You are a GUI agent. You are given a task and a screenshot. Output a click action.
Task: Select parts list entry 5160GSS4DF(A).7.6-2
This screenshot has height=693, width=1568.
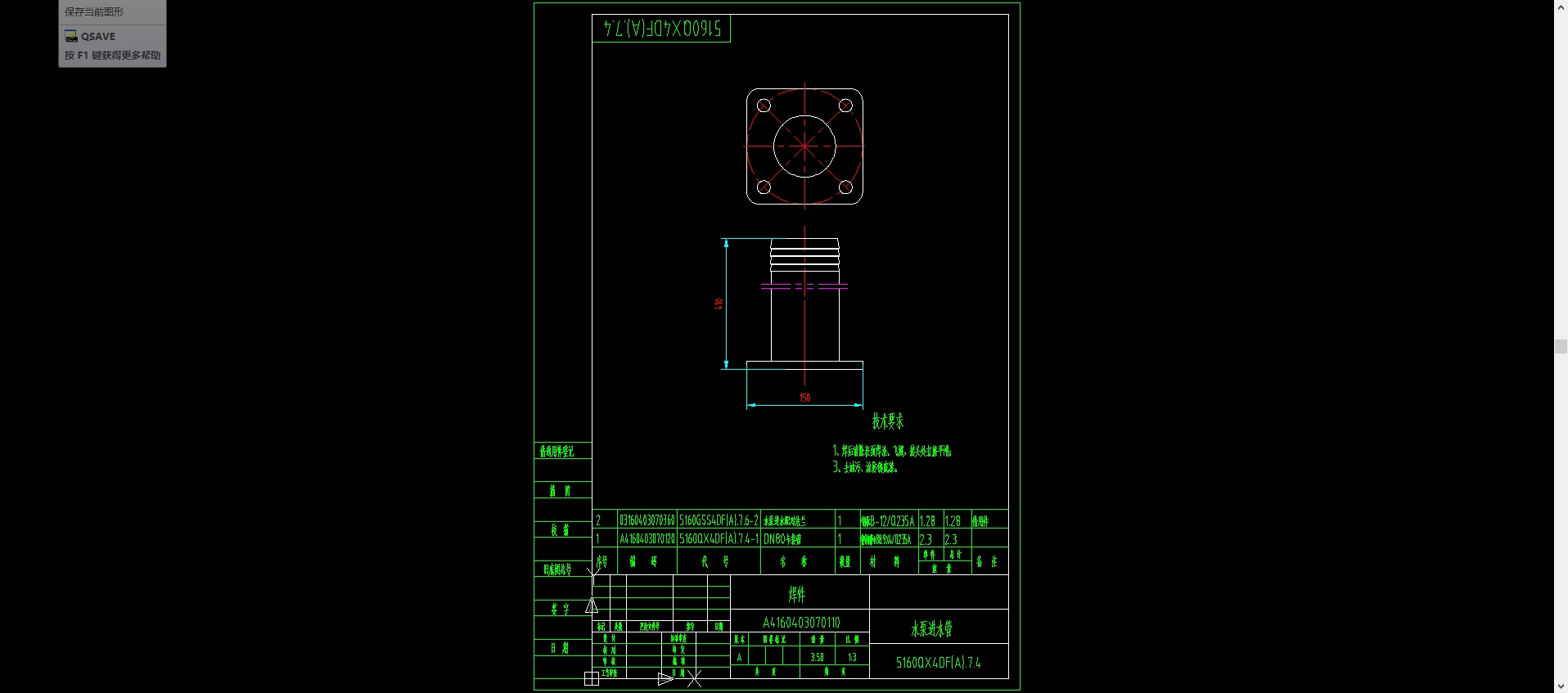(x=719, y=520)
